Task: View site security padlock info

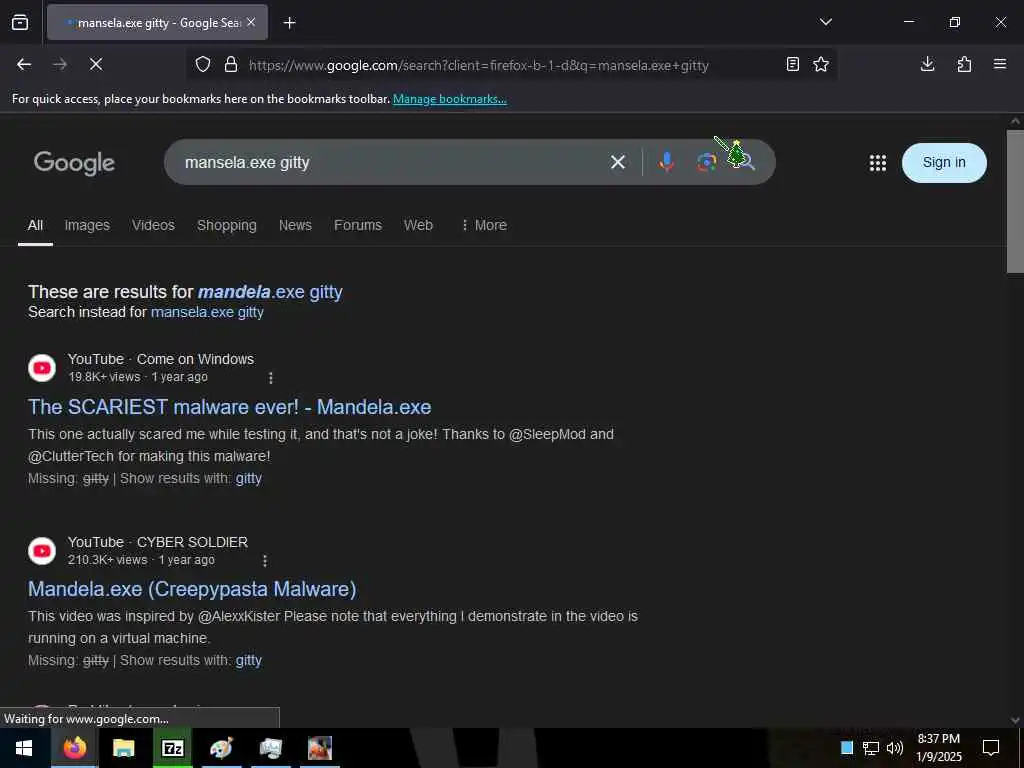Action: pos(231,65)
